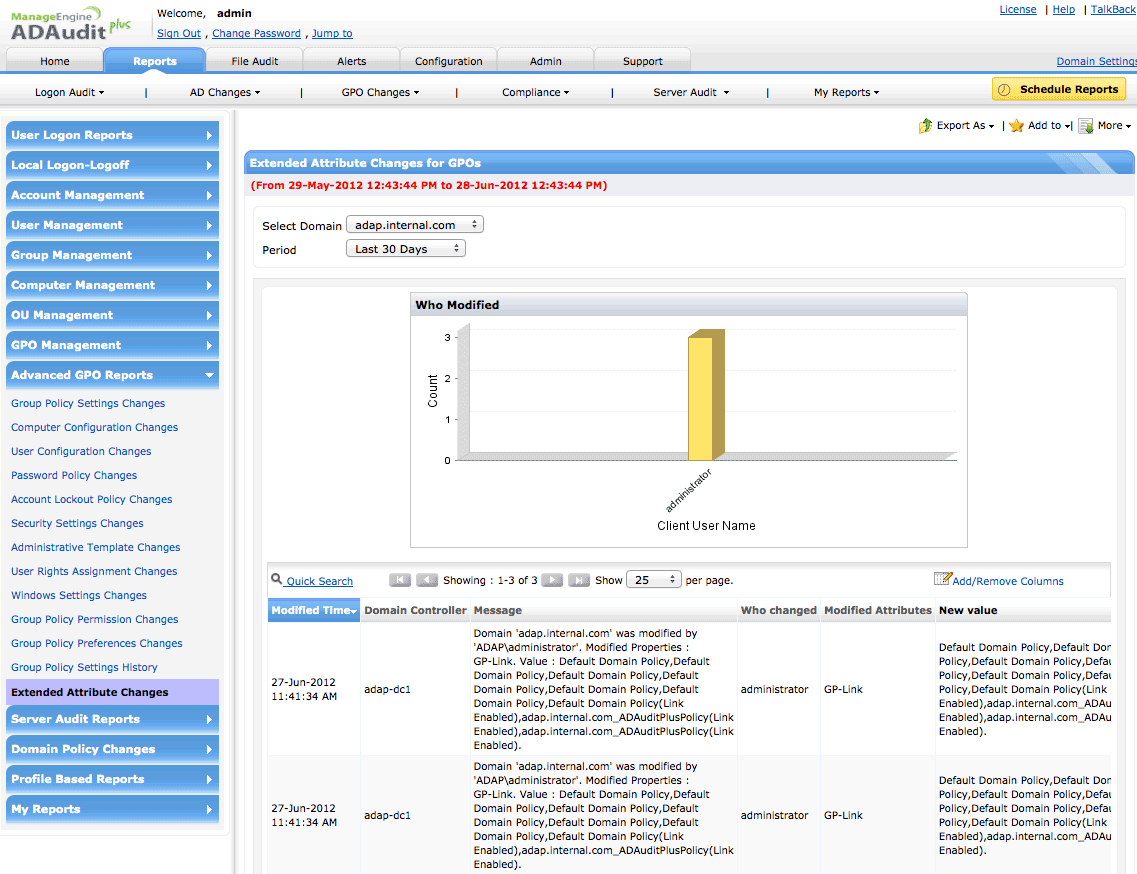Image resolution: width=1137 pixels, height=874 pixels.
Task: Click the yellow administrator bar in chart
Action: (x=701, y=398)
